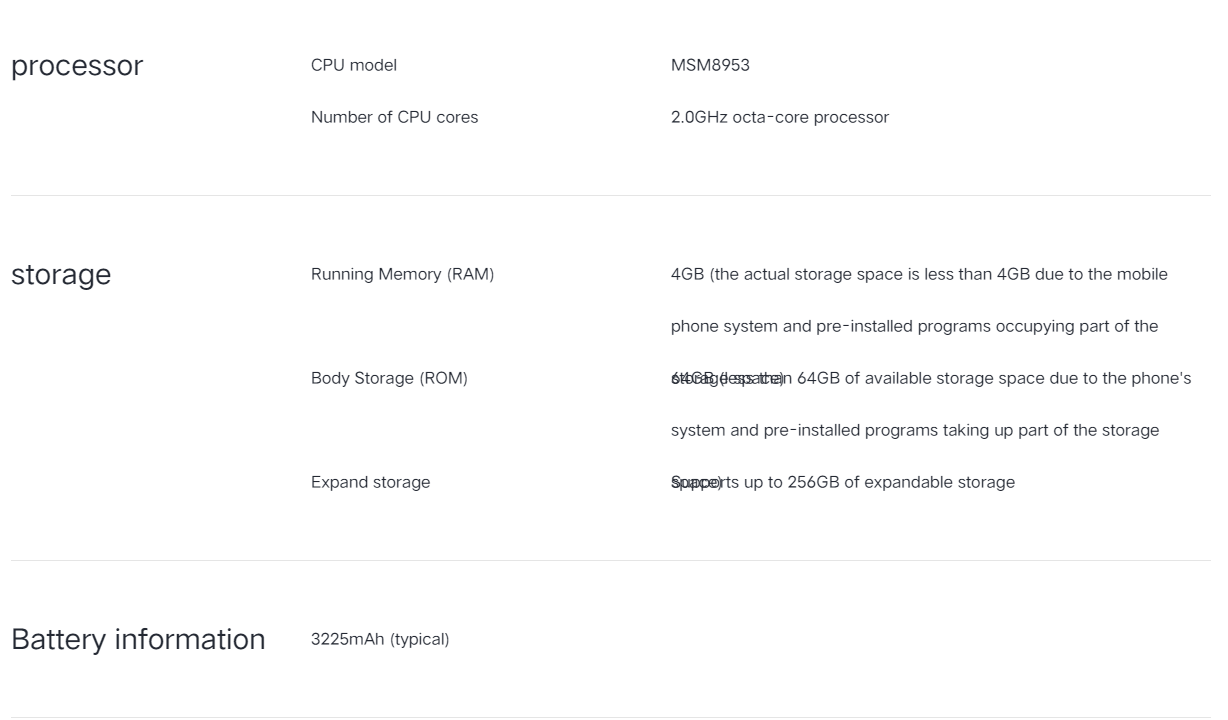Viewport: 1228px width, 720px height.
Task: Click the 64GB available storage space text
Action: [931, 378]
